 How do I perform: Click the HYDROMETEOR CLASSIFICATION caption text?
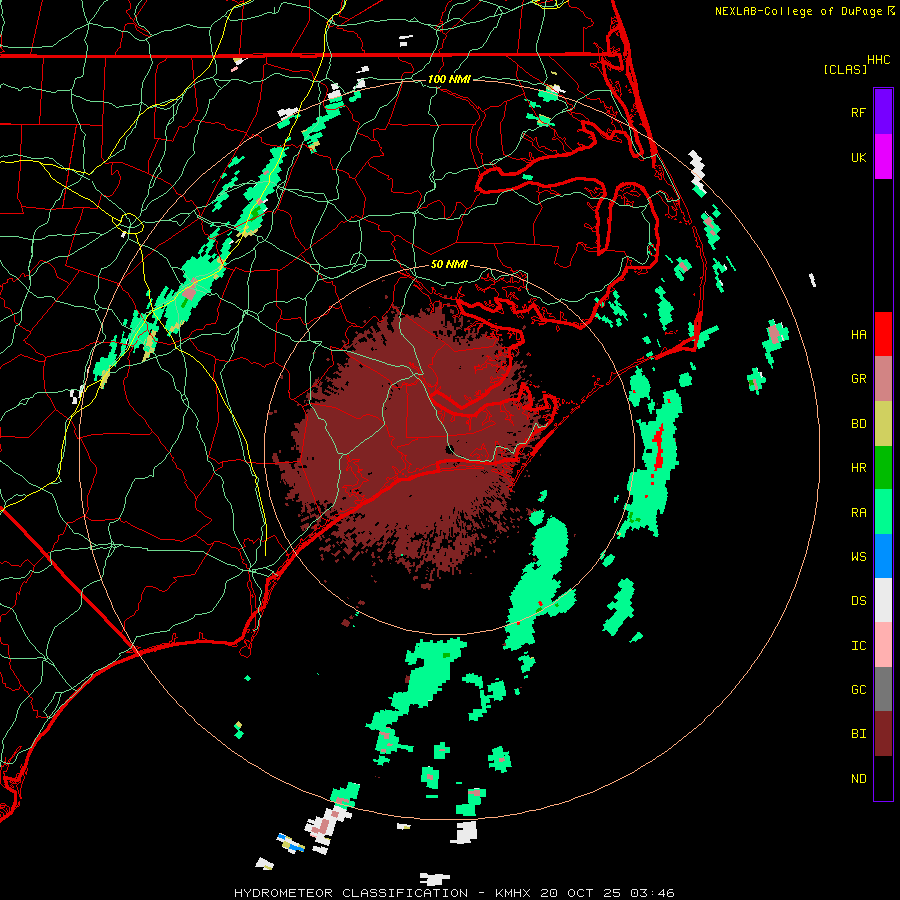(x=351, y=893)
